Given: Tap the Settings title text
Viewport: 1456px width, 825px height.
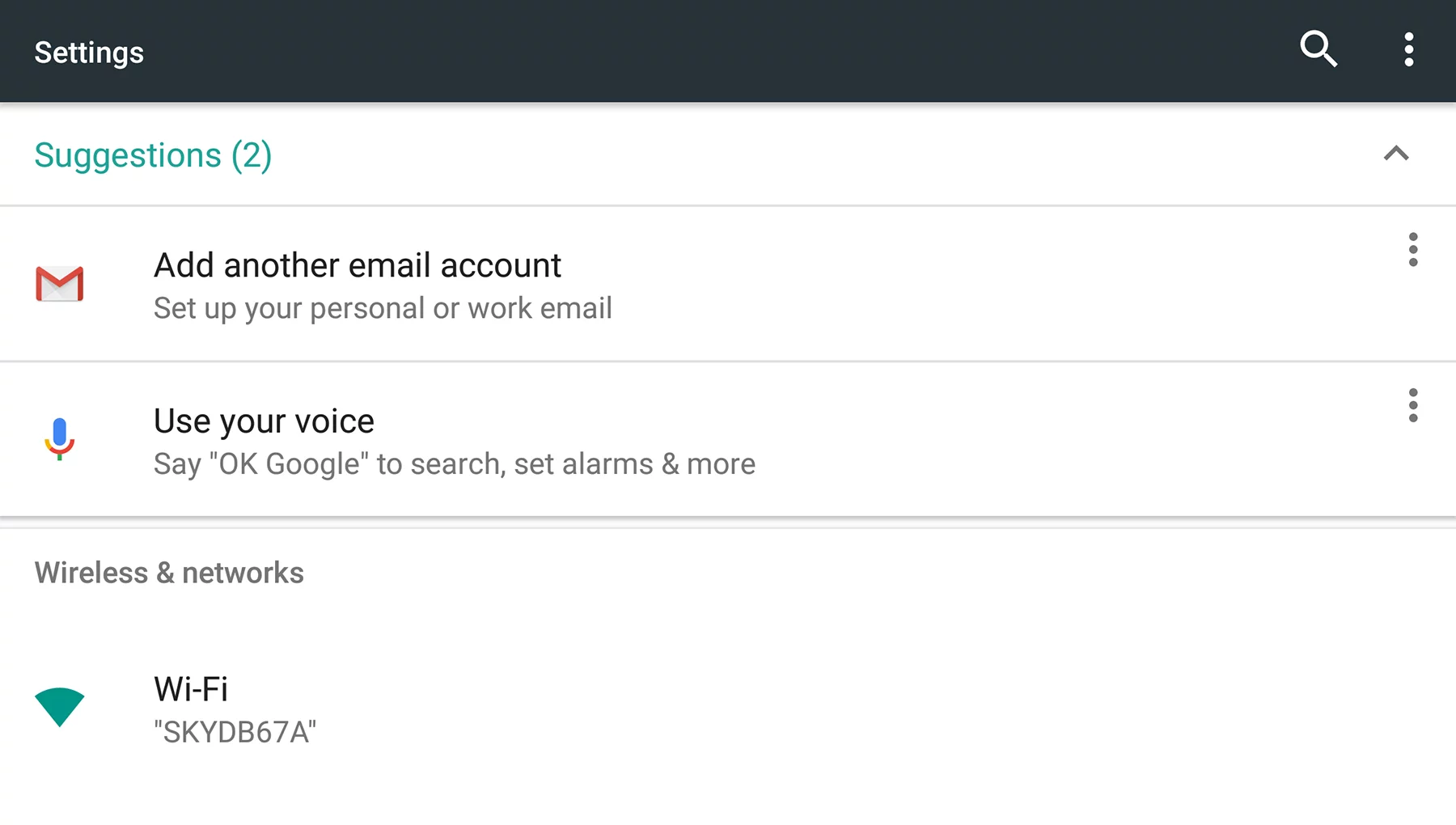Looking at the screenshot, I should 89,52.
